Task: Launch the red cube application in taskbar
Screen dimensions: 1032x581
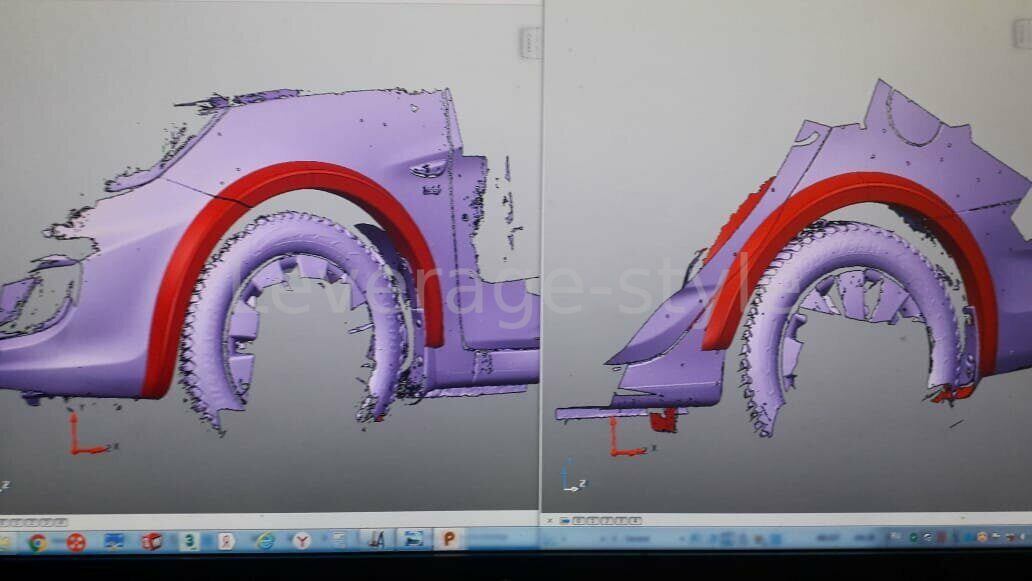Action: point(151,541)
